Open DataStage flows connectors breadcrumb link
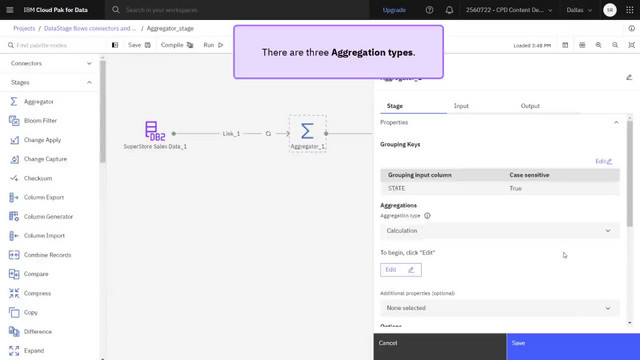 90,28
